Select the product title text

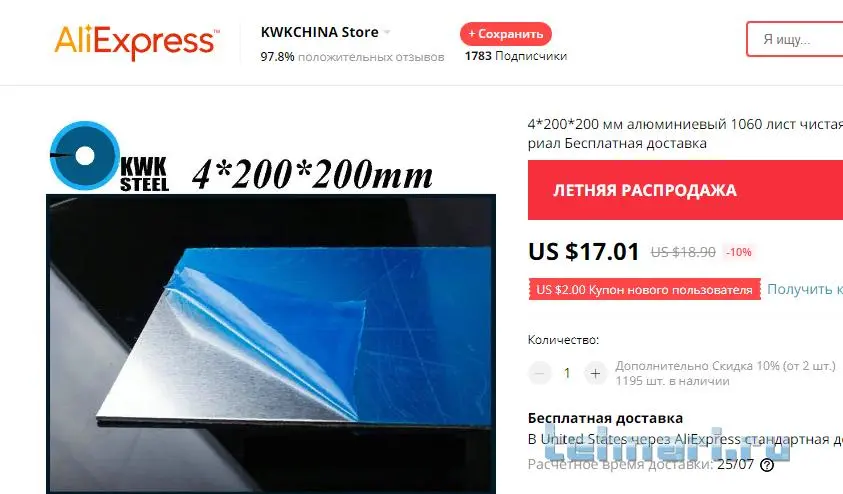pos(685,134)
